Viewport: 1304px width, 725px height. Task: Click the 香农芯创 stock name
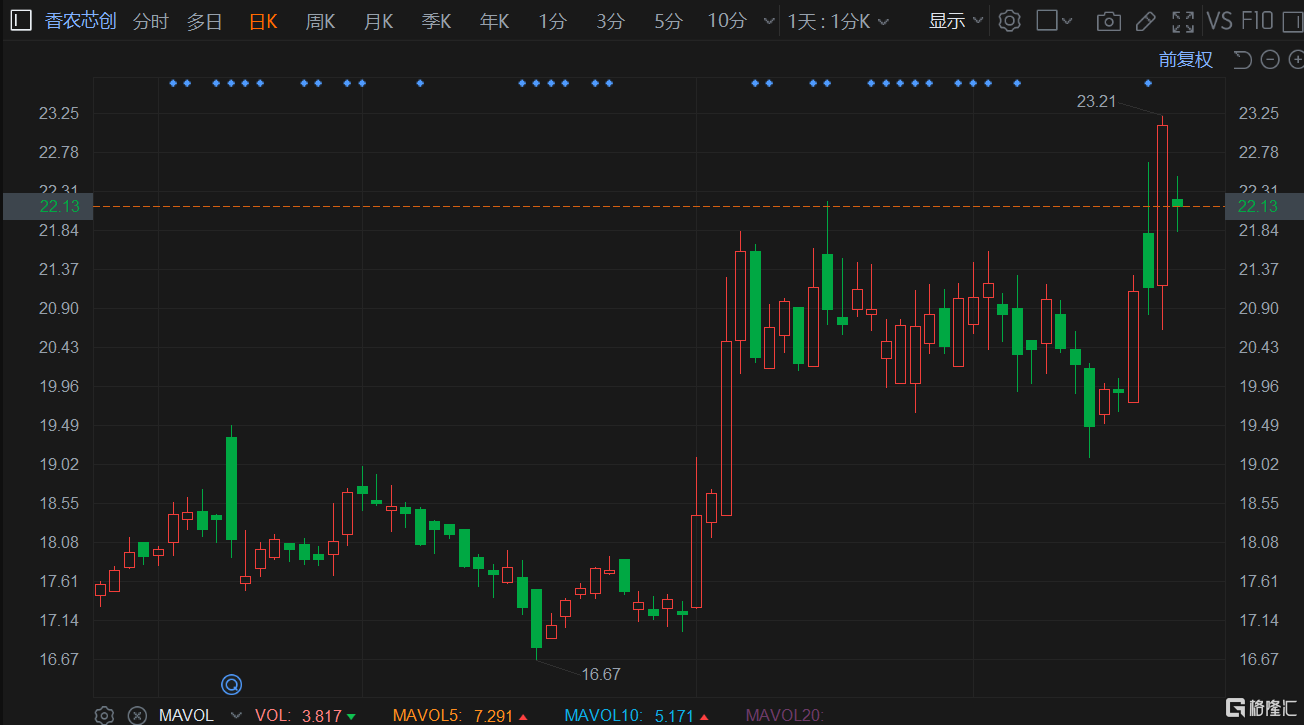(81, 21)
